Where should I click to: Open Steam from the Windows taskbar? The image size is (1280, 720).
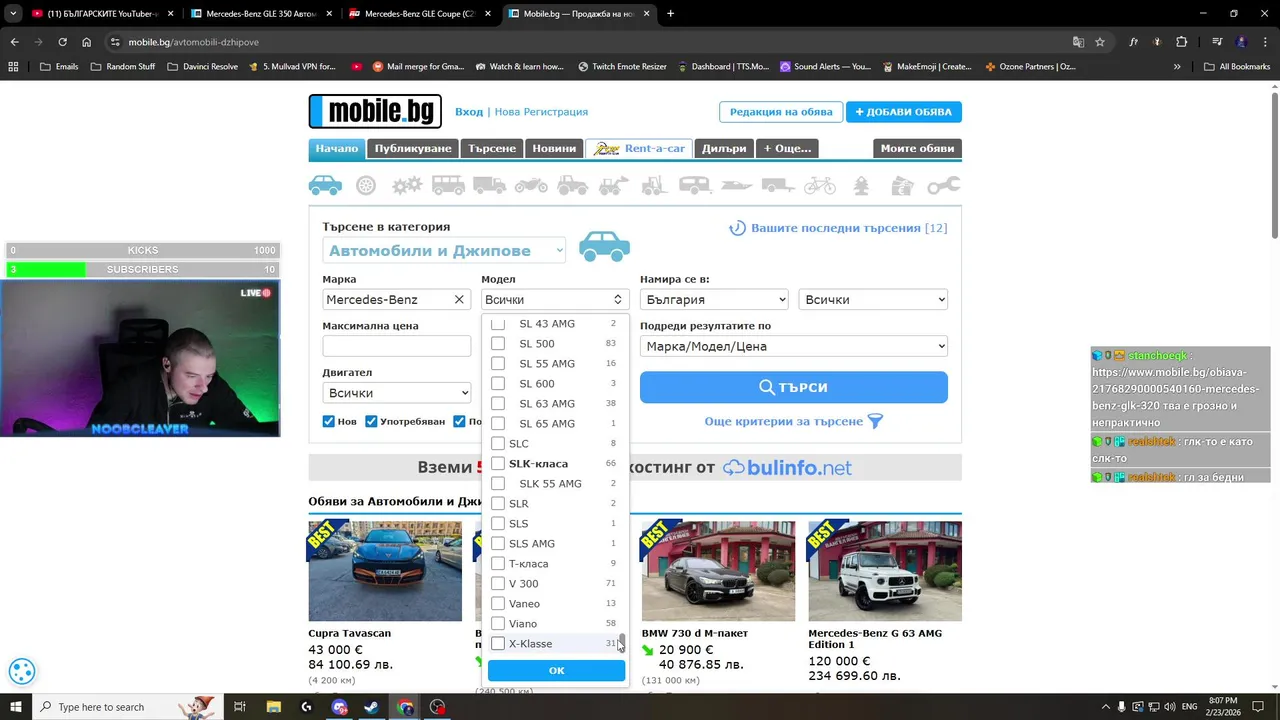[x=371, y=707]
